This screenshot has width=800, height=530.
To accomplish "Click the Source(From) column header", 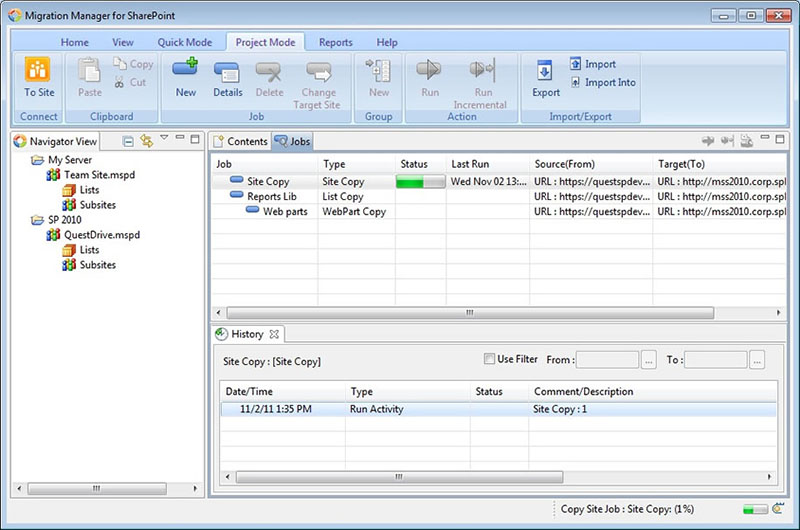I will point(591,164).
